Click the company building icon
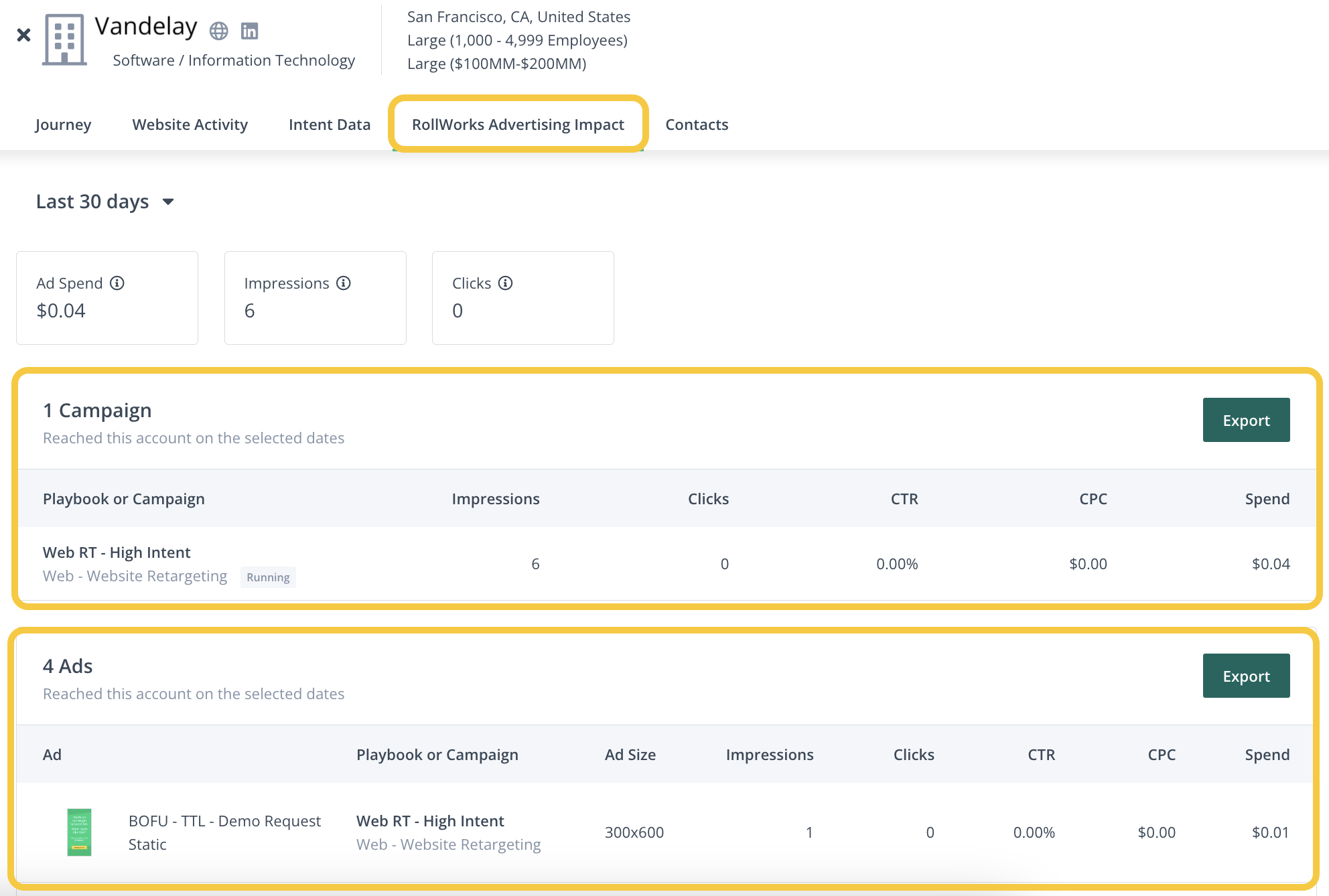This screenshot has height=896, width=1329. (x=64, y=40)
